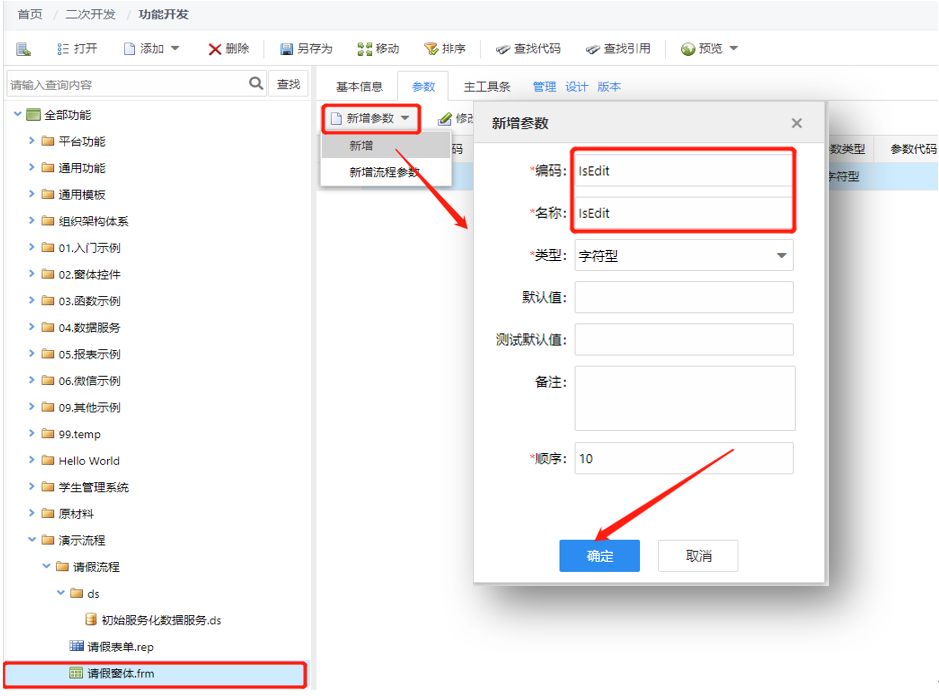Click the first toolbar icon before 打开
The height and width of the screenshot is (696, 939).
point(23,49)
